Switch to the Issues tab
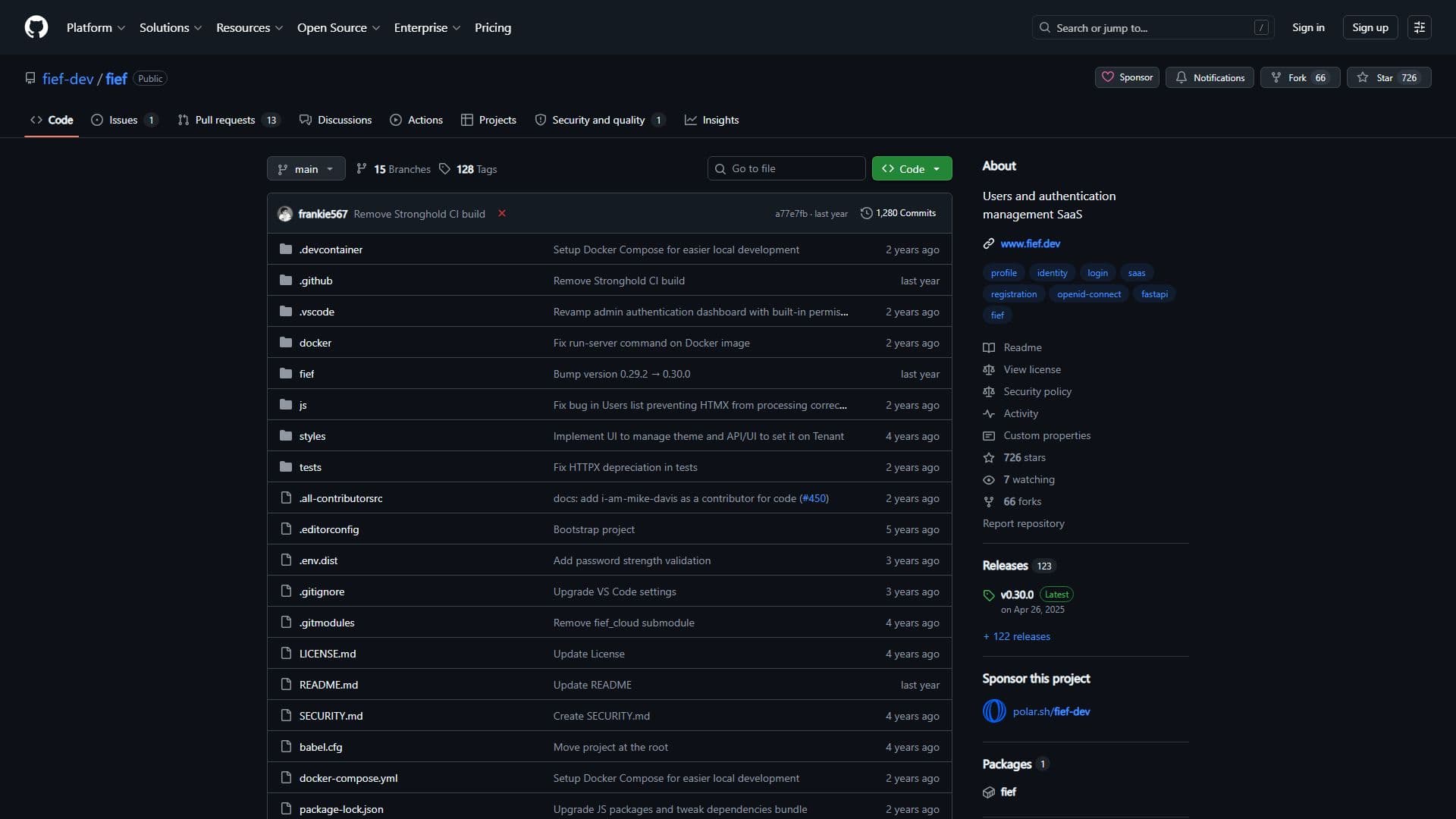Image resolution: width=1456 pixels, height=819 pixels. pos(124,120)
